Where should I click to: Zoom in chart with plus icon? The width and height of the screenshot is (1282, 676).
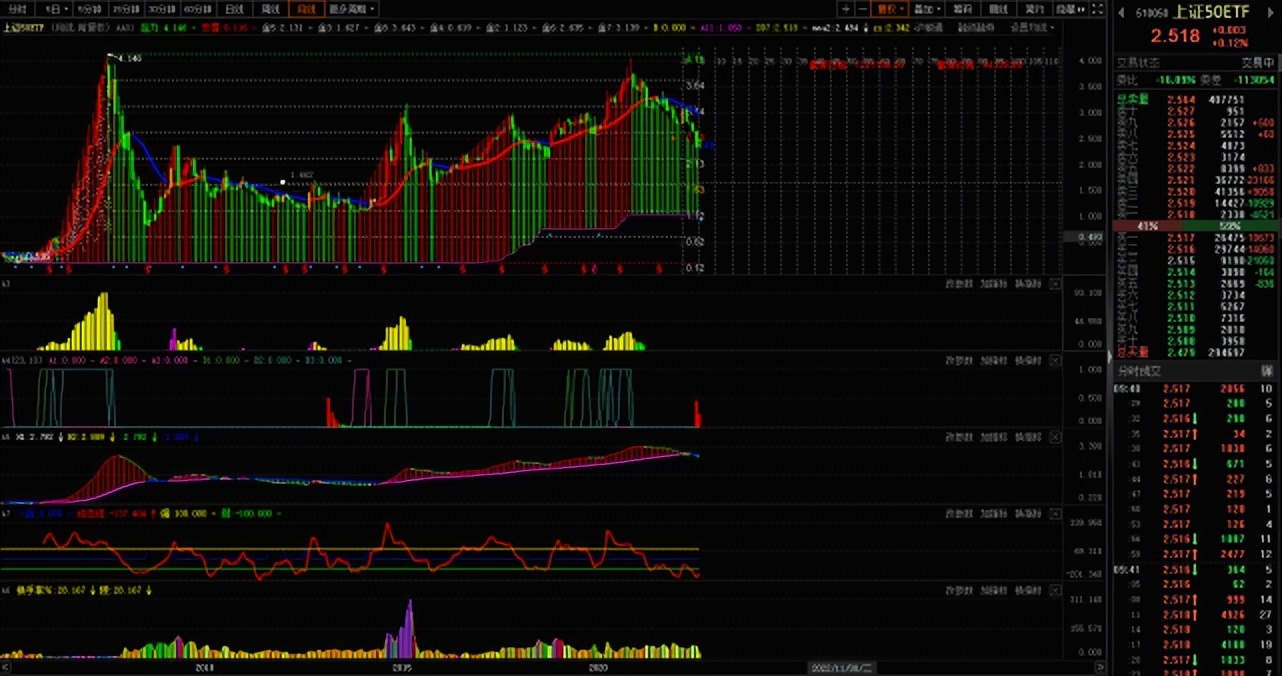(x=846, y=8)
